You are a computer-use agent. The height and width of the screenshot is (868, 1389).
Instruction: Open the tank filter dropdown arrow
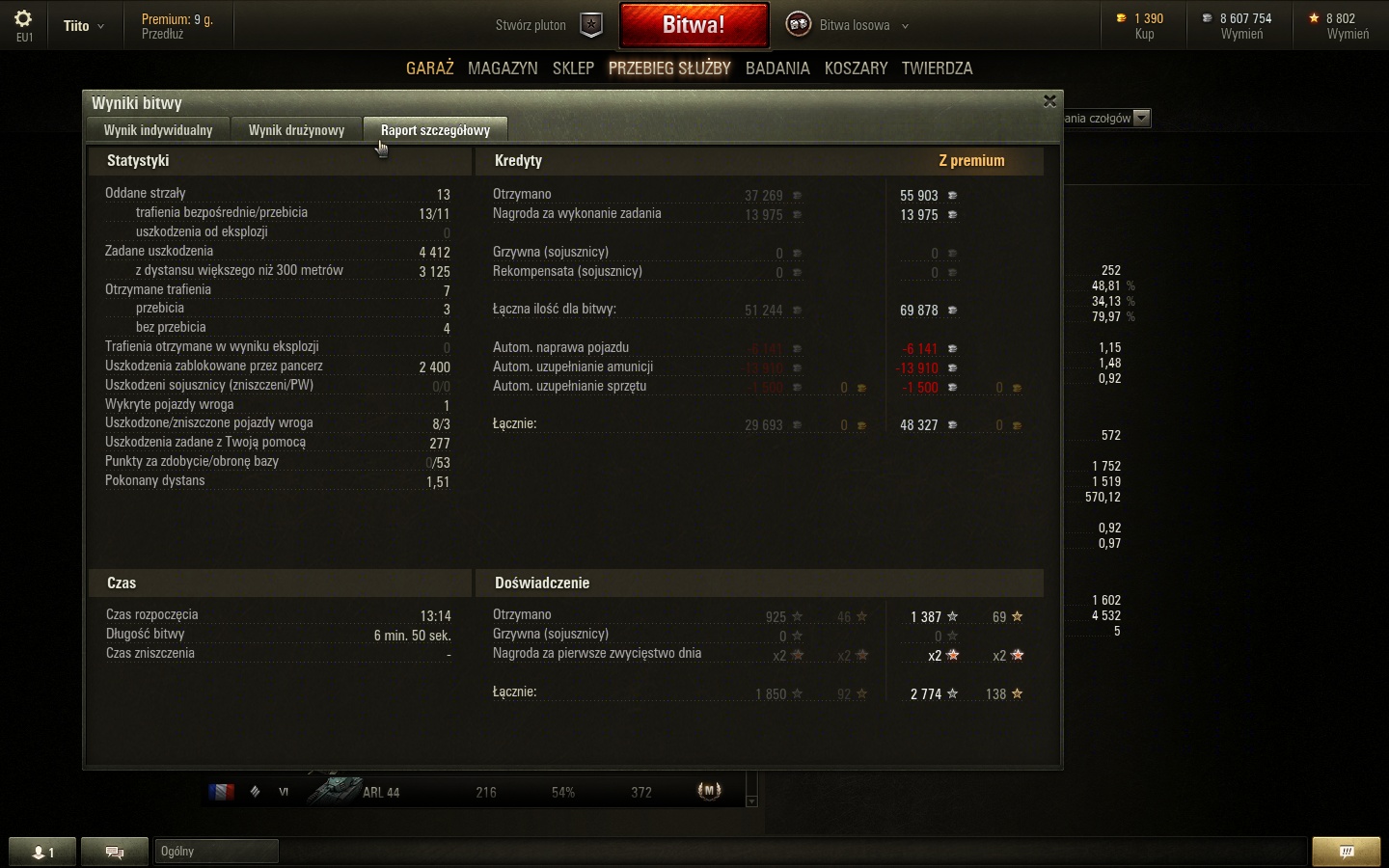point(1142,118)
